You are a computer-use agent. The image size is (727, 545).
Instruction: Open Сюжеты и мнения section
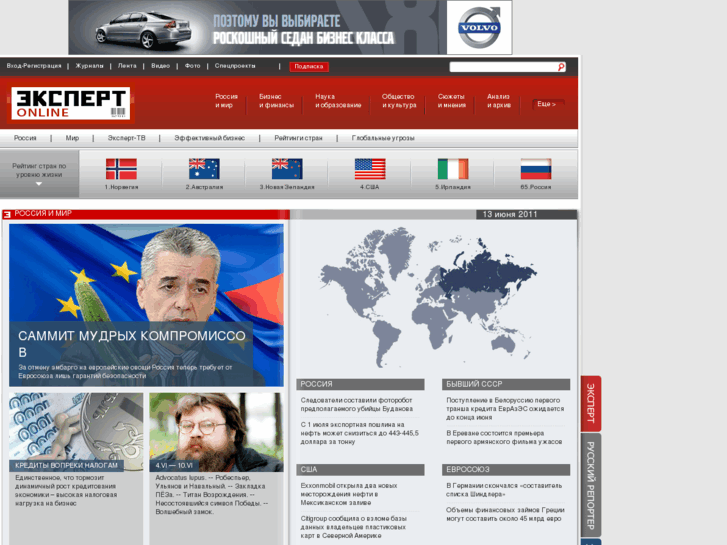tap(452, 101)
